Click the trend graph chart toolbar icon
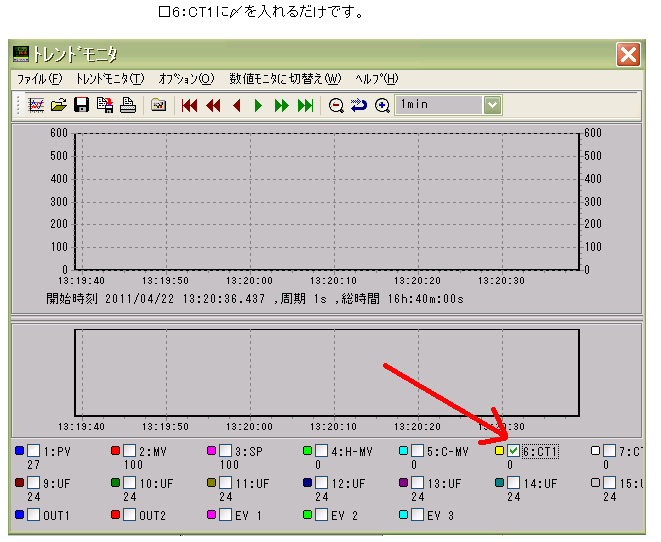 click(x=36, y=105)
